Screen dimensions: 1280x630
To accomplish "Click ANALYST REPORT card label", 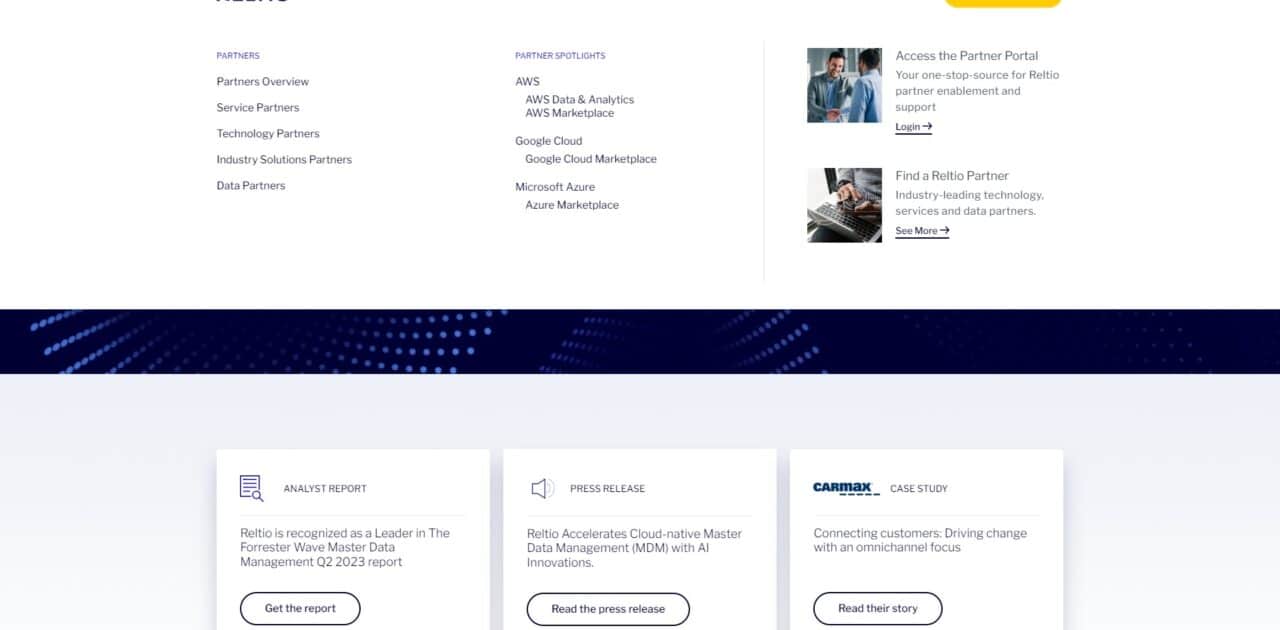I will [x=325, y=489].
